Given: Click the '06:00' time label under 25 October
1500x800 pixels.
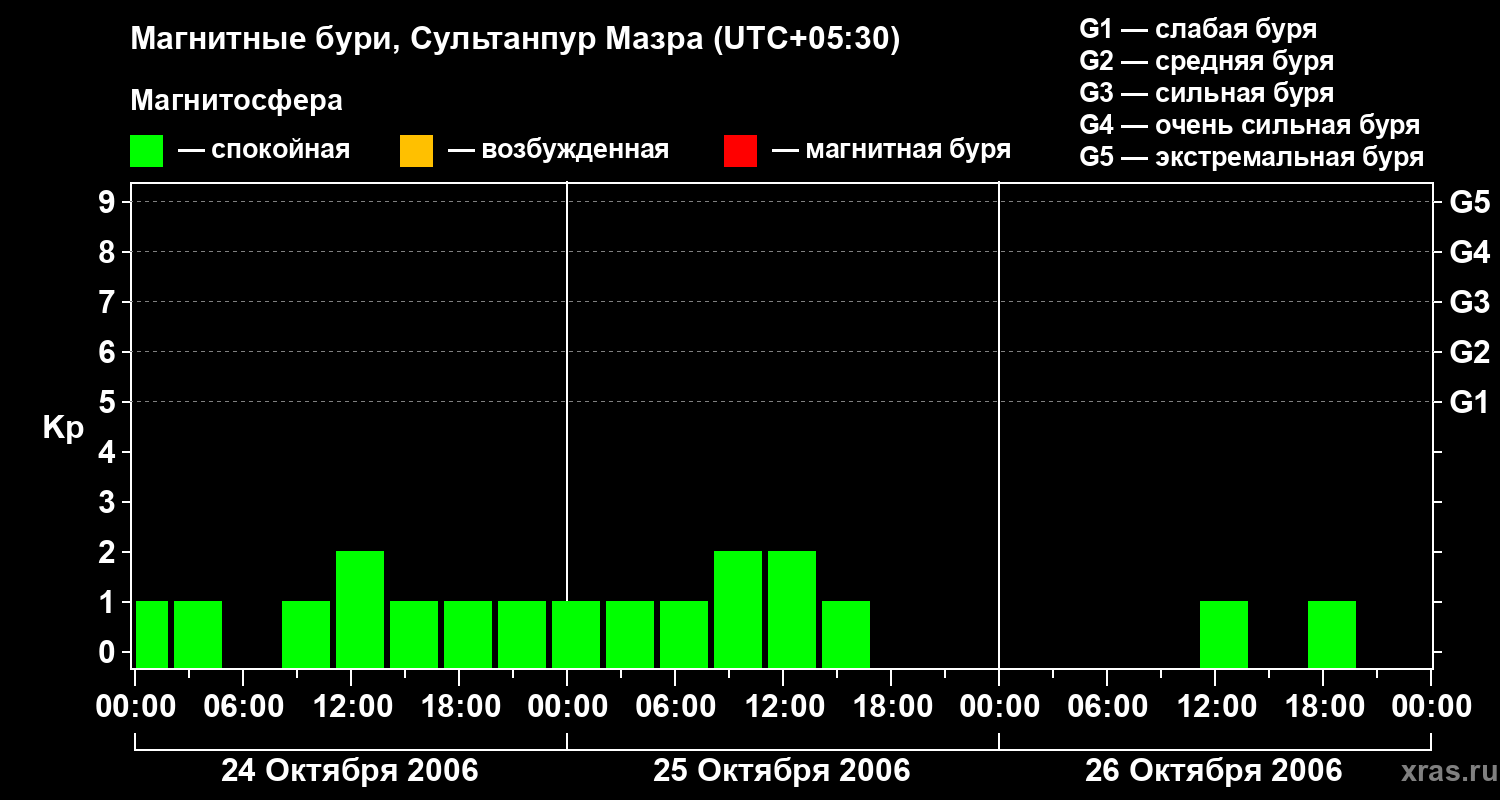Looking at the screenshot, I should pyautogui.click(x=675, y=707).
